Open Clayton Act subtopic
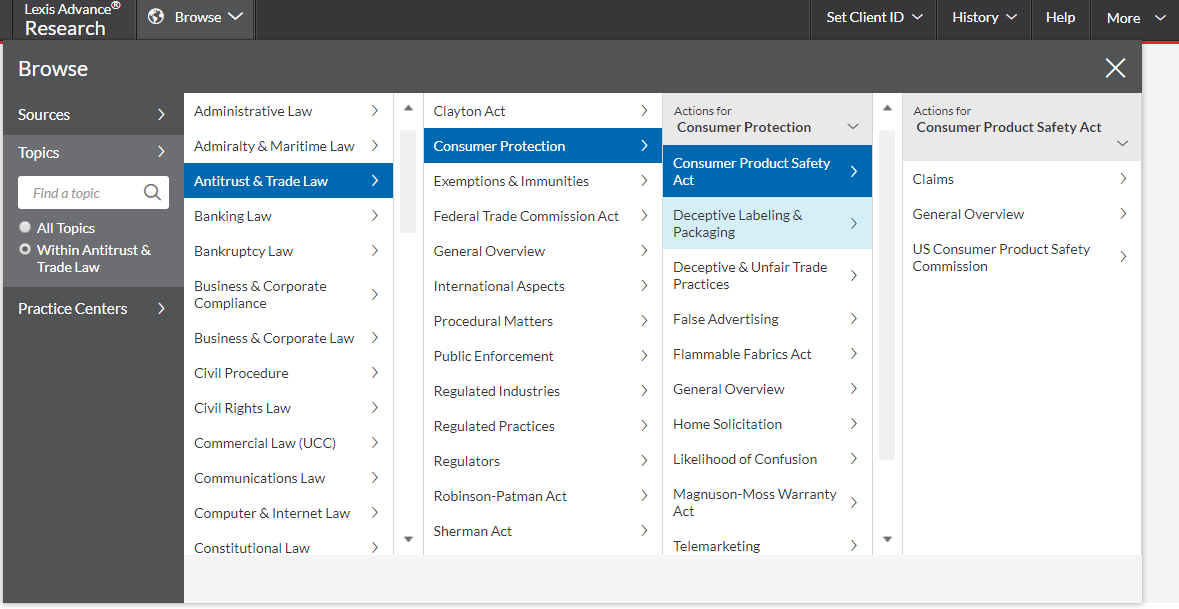The image size is (1179, 609). pos(542,111)
